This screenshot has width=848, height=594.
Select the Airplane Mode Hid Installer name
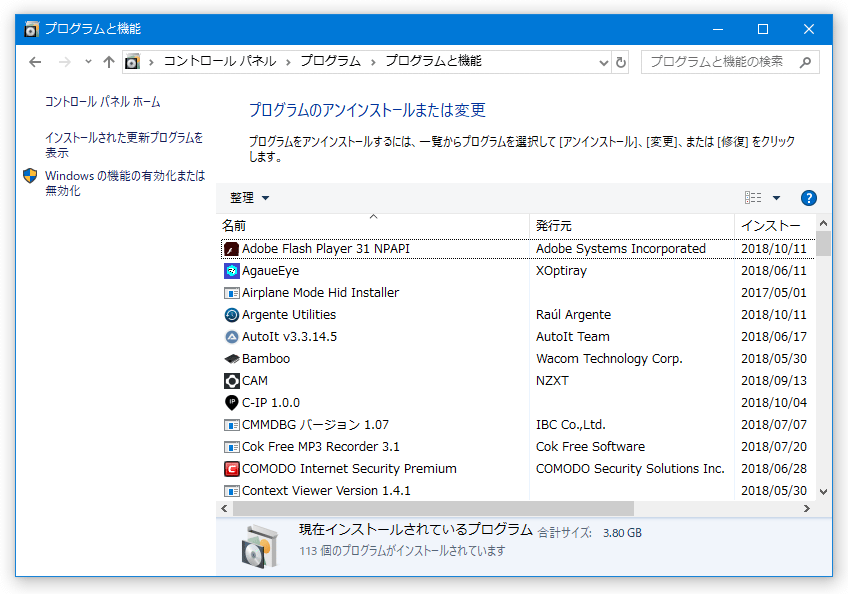pos(320,293)
